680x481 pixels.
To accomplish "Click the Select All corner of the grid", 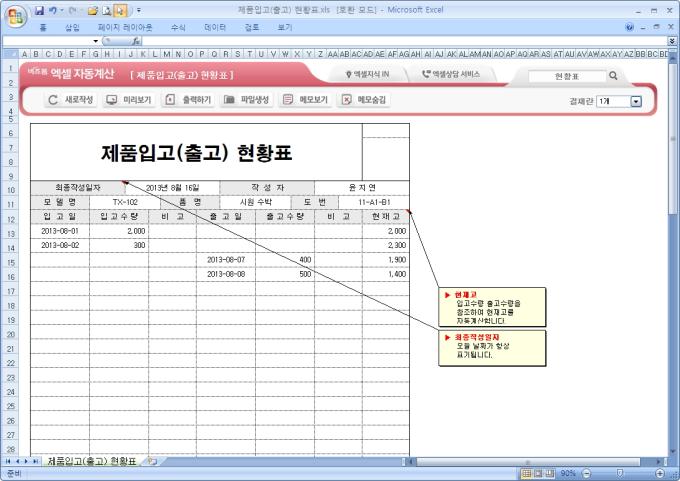I will click(10, 54).
